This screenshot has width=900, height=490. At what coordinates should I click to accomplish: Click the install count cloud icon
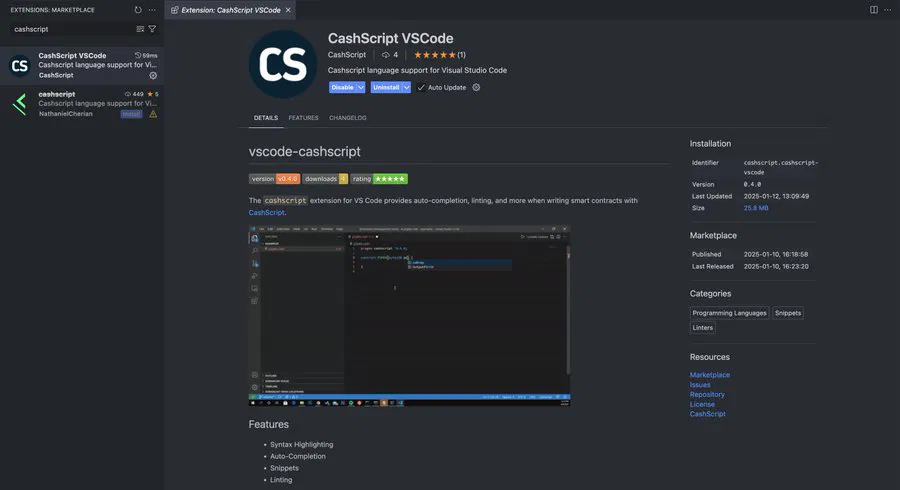coord(386,55)
